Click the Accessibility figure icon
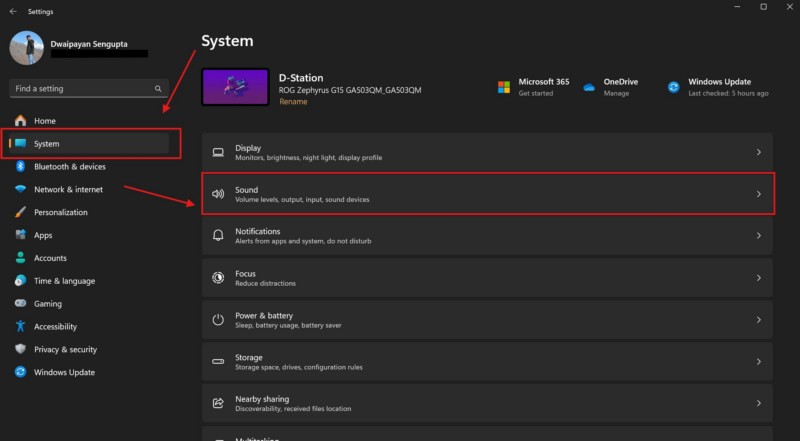This screenshot has width=800, height=441. [20, 327]
